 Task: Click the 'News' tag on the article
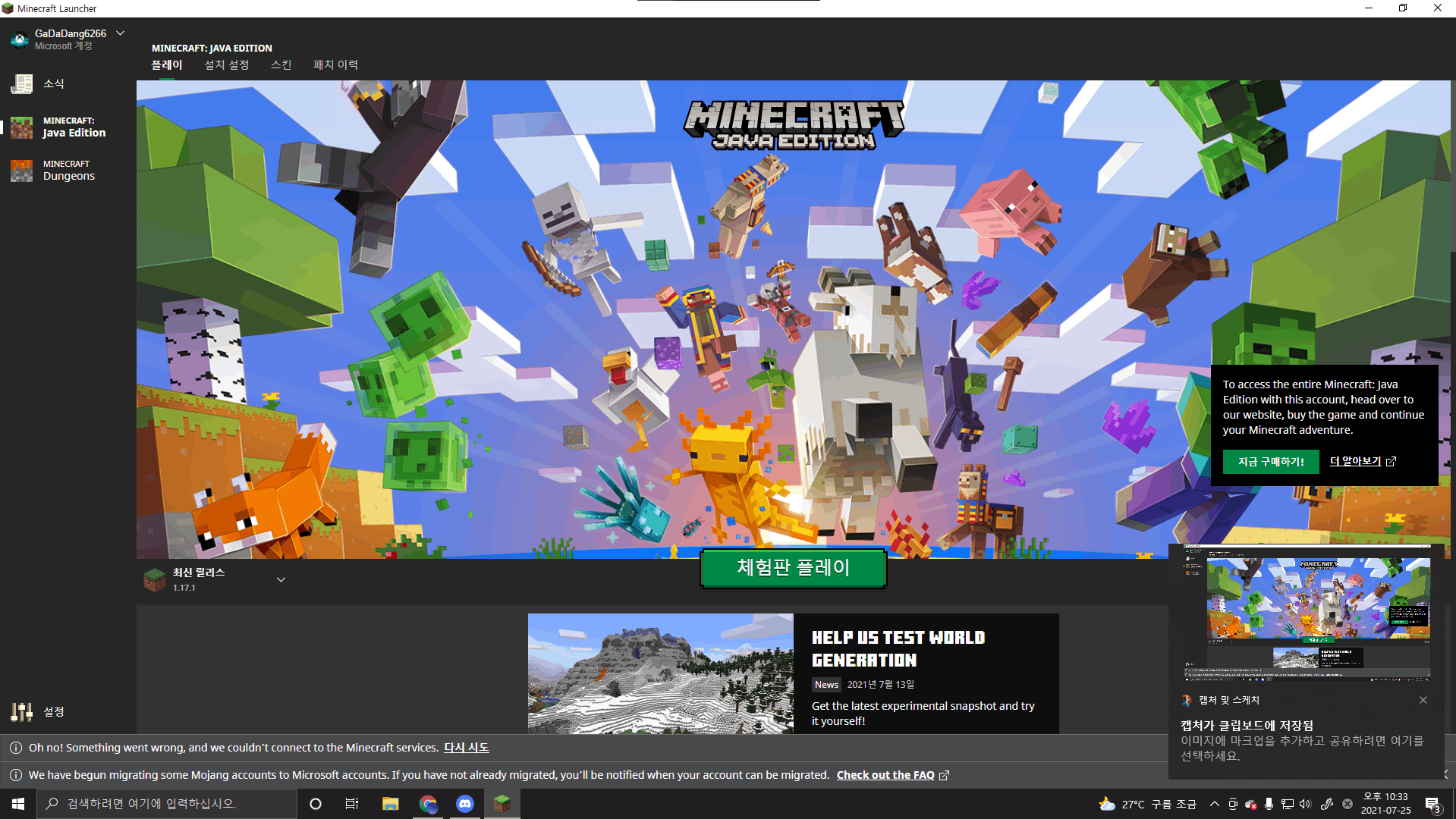[826, 685]
